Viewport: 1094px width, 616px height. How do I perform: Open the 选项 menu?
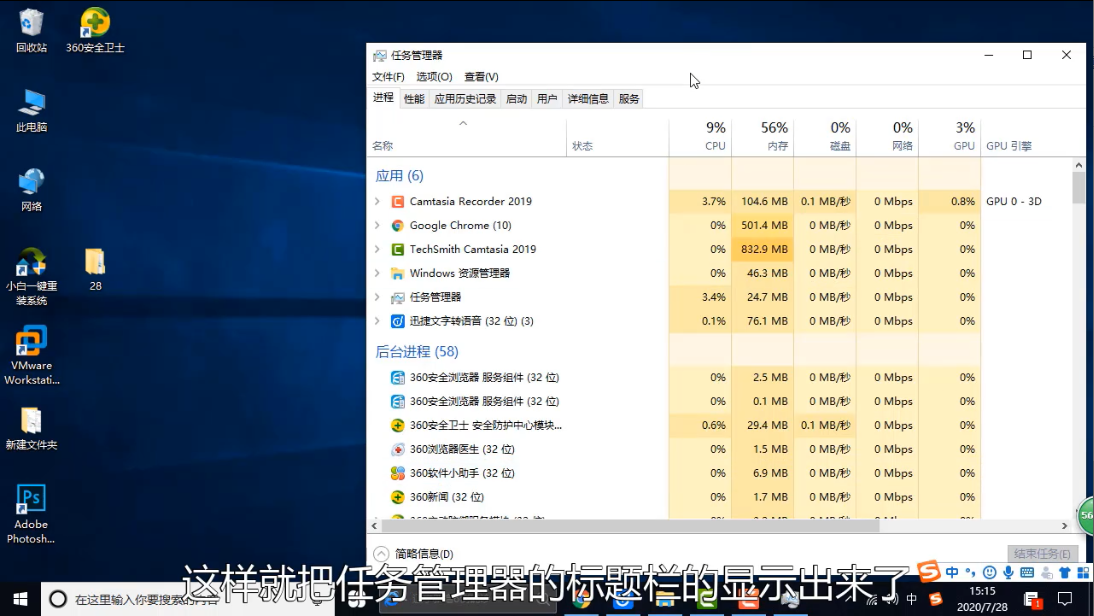[434, 77]
